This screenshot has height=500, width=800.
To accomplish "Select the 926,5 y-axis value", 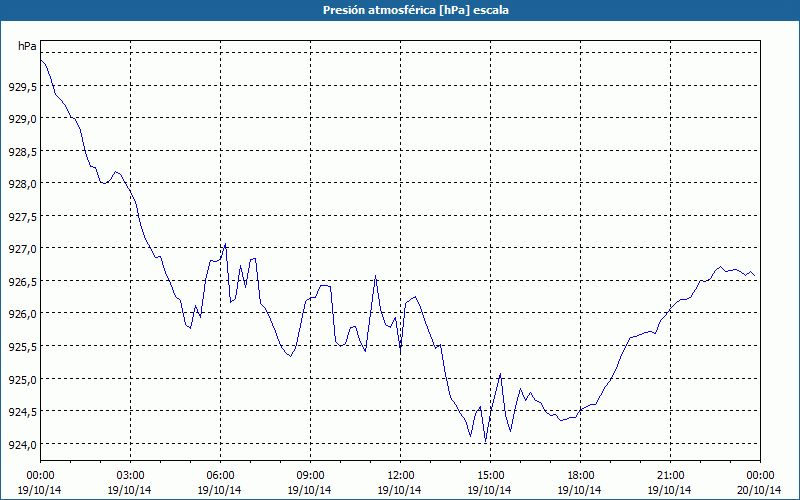I will pos(22,282).
